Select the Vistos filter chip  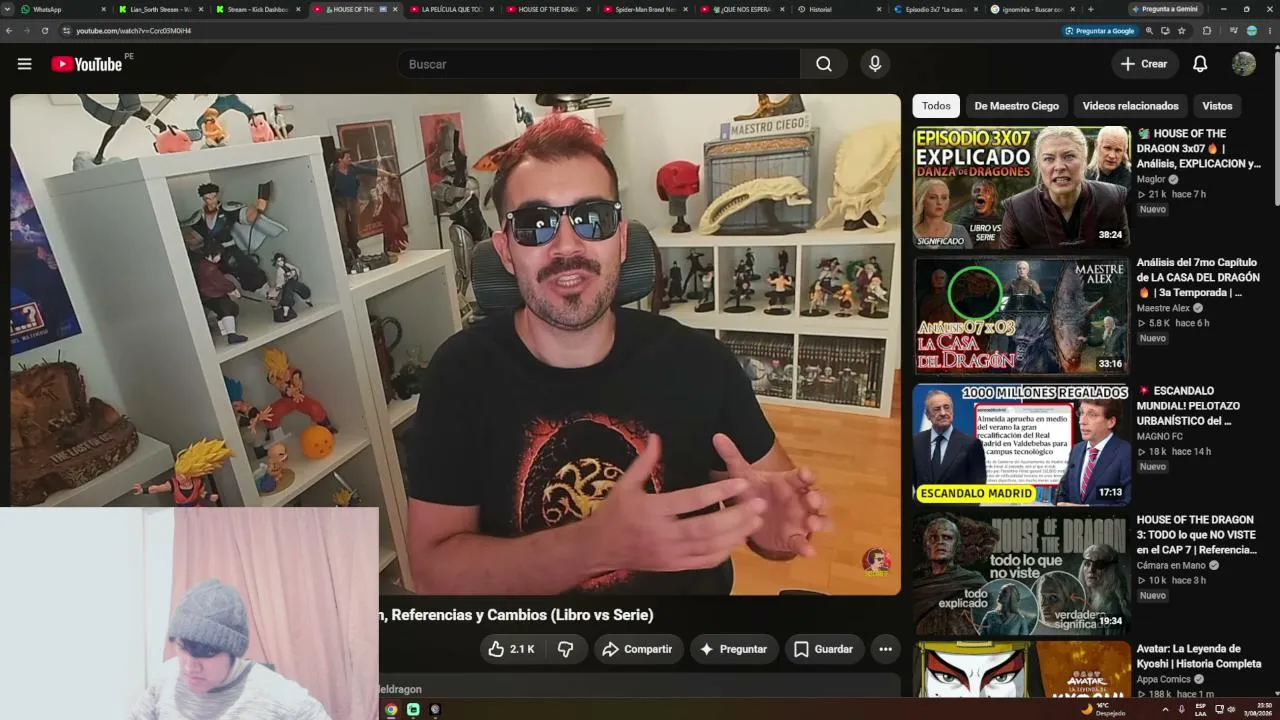(x=1217, y=106)
